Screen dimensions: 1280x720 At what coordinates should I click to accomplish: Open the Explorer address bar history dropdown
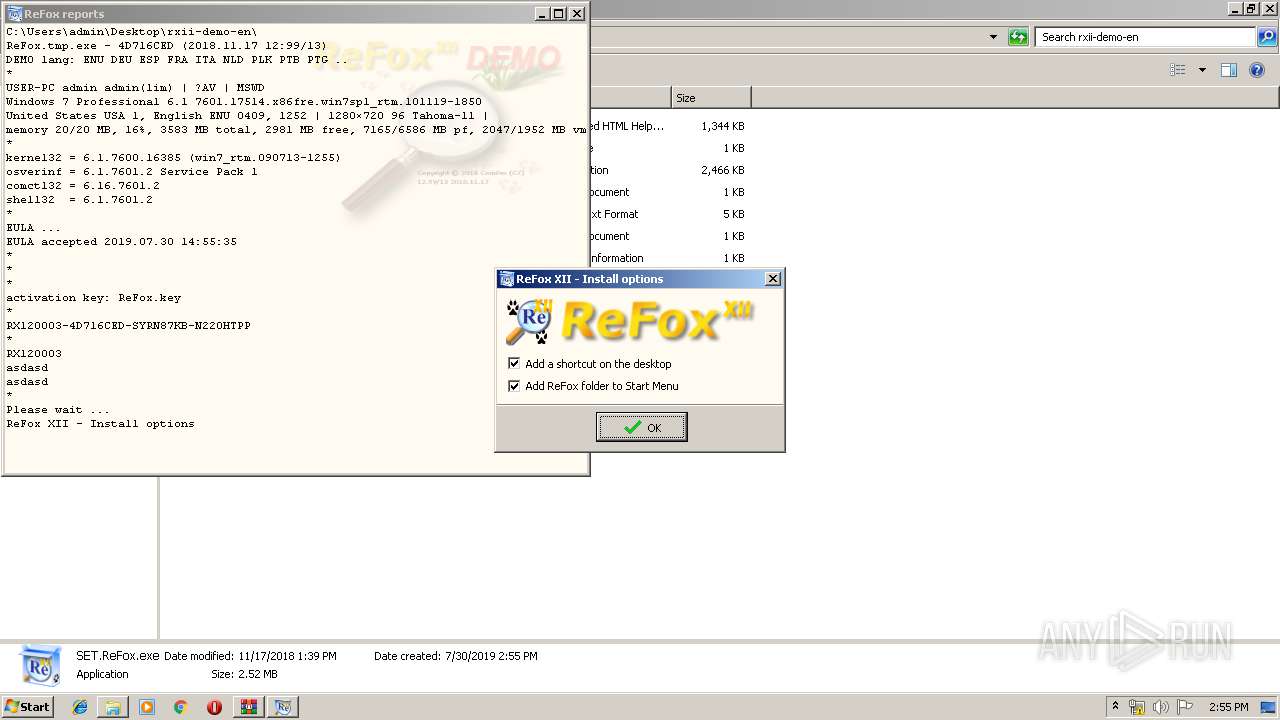[x=993, y=37]
